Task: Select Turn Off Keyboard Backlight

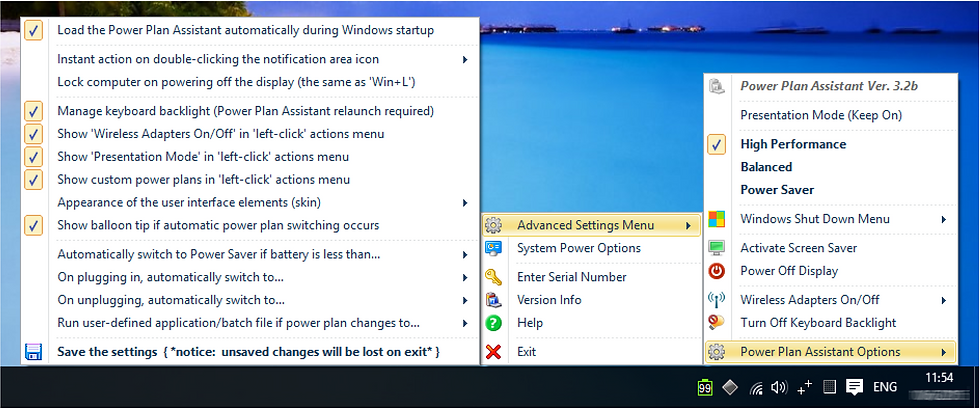Action: [x=818, y=323]
